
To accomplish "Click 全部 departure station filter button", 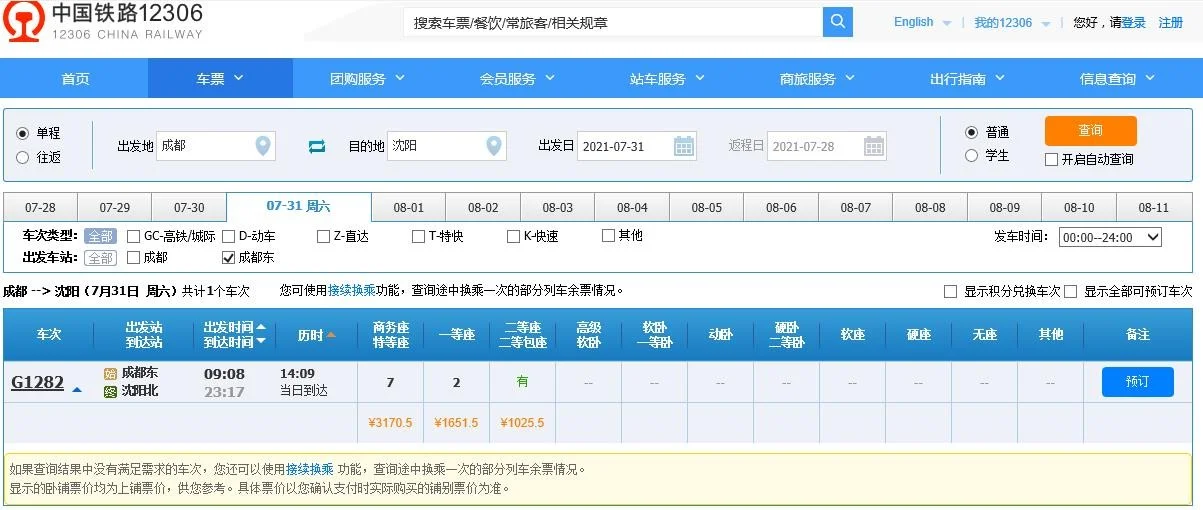I will pyautogui.click(x=100, y=258).
